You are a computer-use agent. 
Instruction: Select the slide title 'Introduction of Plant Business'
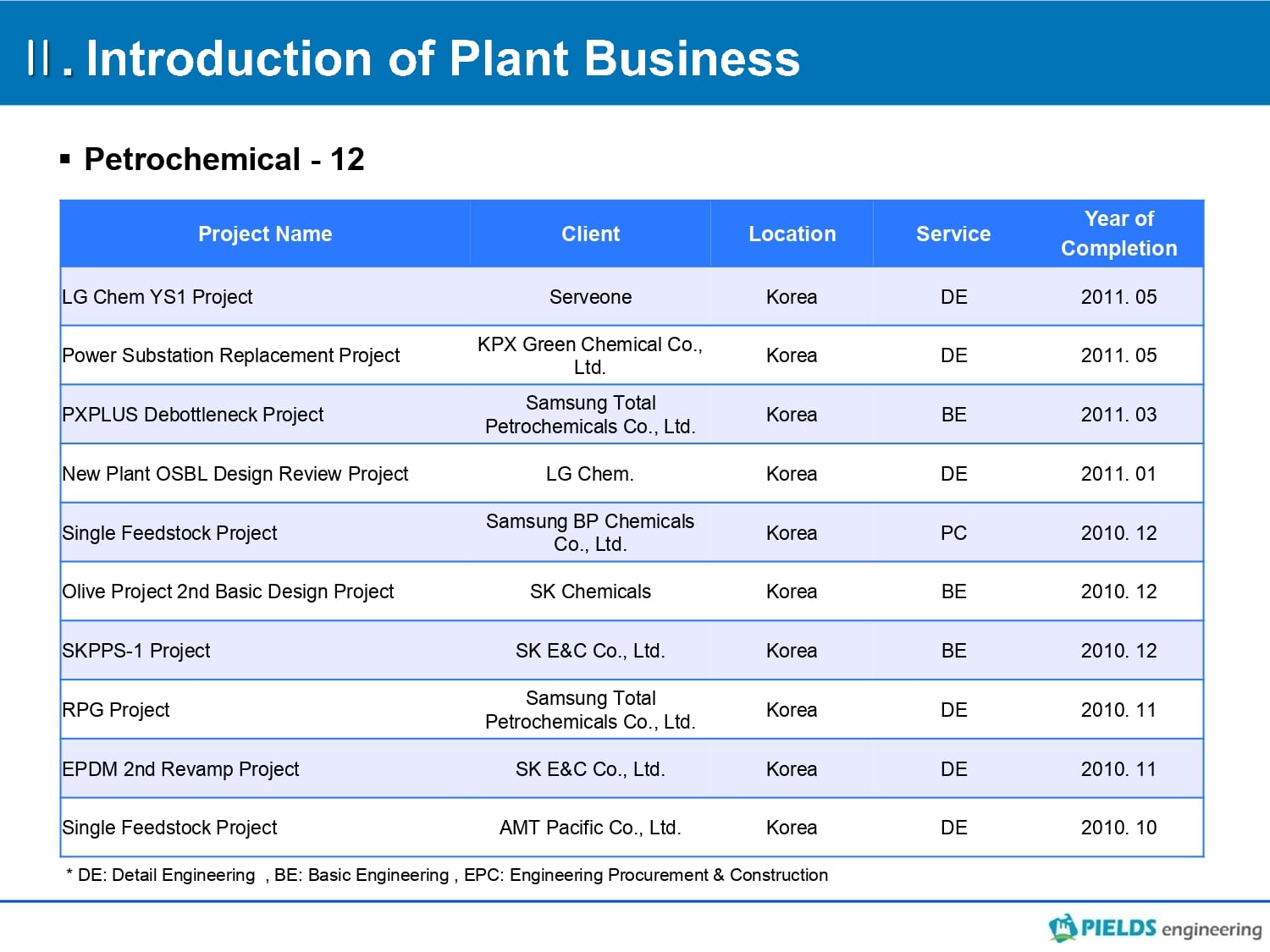pyautogui.click(x=443, y=58)
